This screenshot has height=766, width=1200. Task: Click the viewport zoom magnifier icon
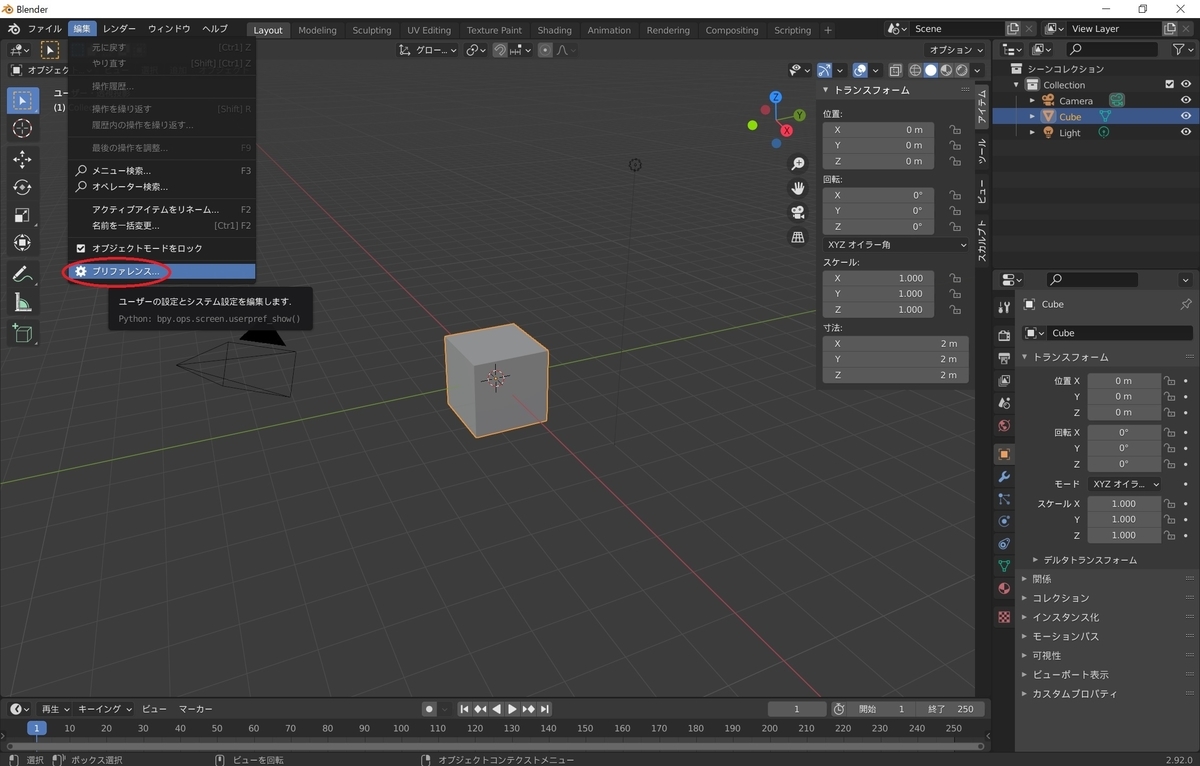798,163
